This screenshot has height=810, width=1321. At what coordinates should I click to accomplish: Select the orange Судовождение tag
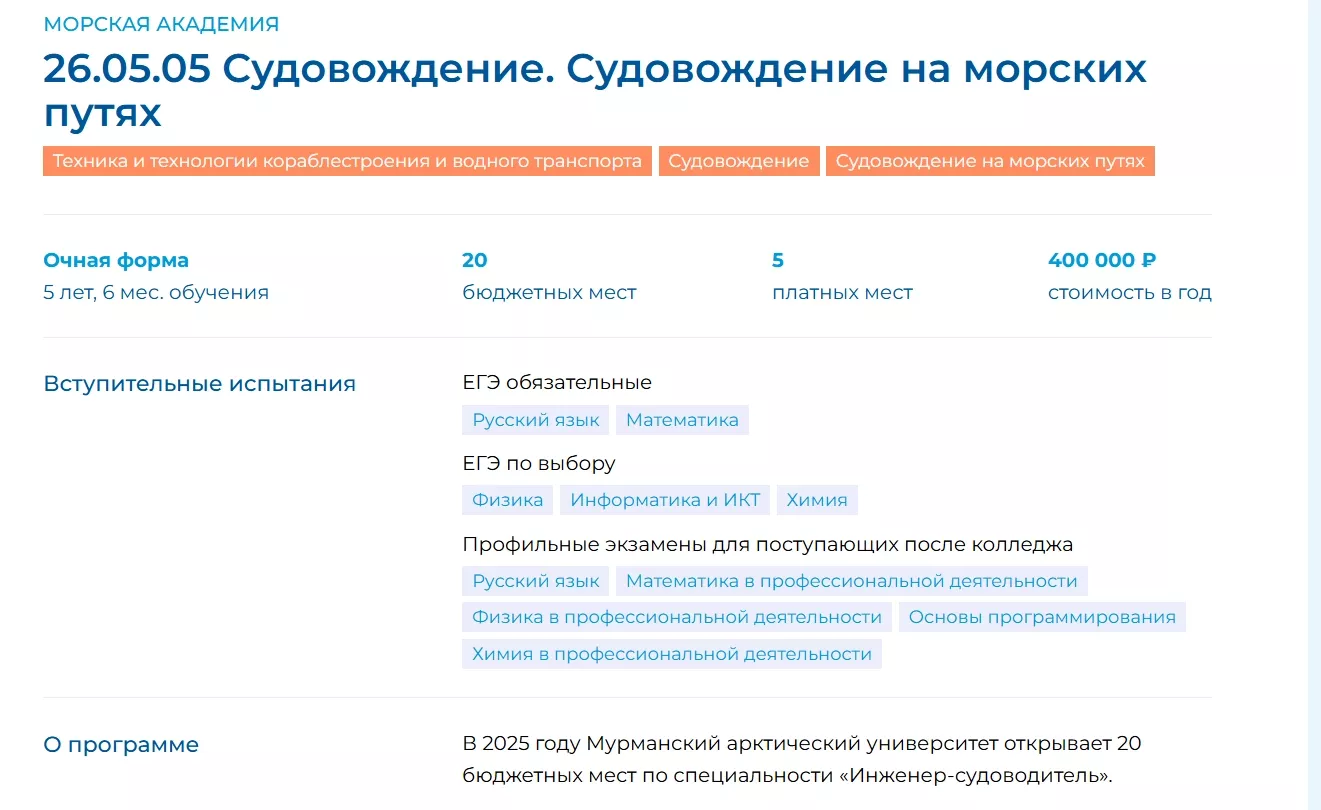(x=739, y=161)
